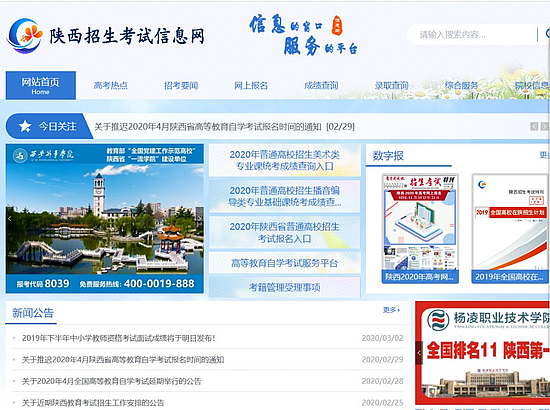Screen dimensions: 550x410
Task: Select the 数字报 section heading
Action: [x=388, y=156]
